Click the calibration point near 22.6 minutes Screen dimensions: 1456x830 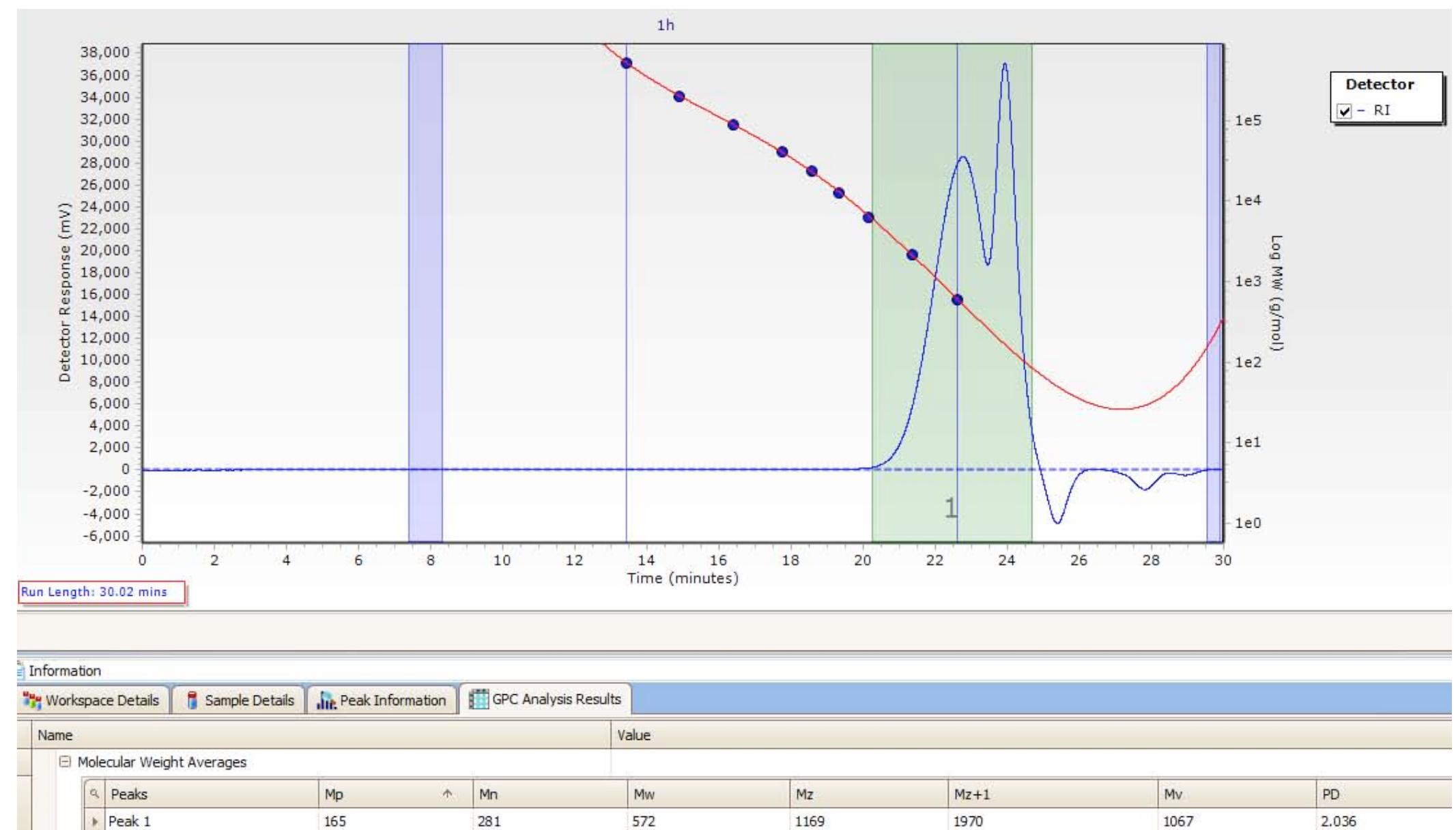pos(957,300)
